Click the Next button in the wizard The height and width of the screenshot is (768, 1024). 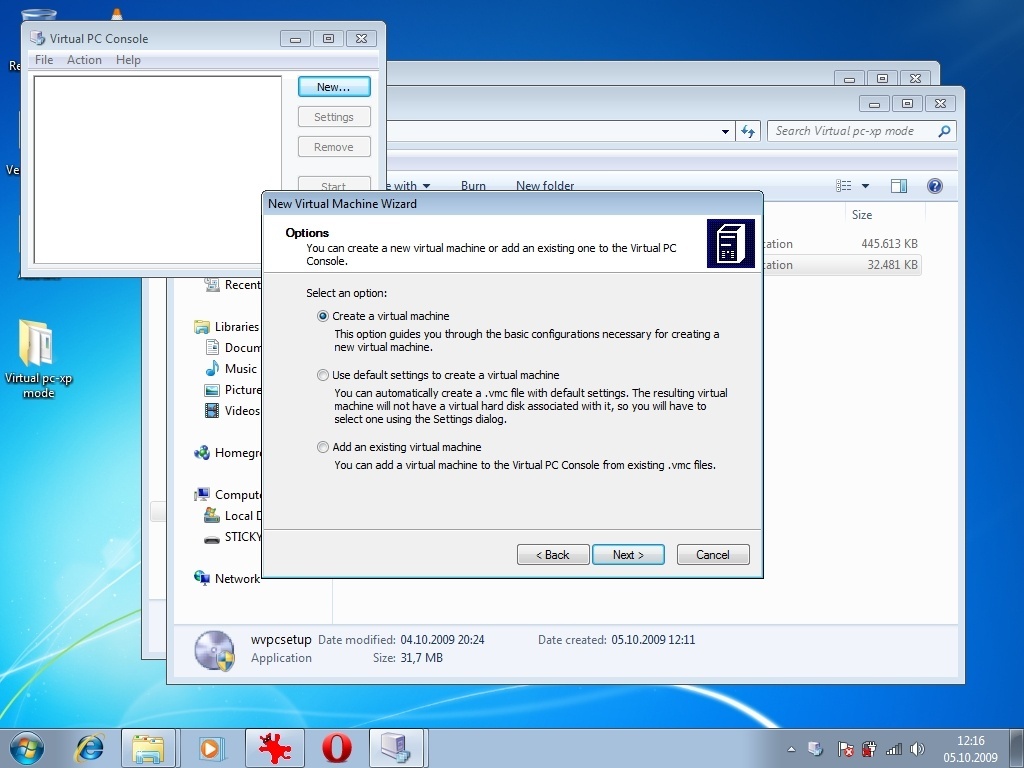(628, 555)
